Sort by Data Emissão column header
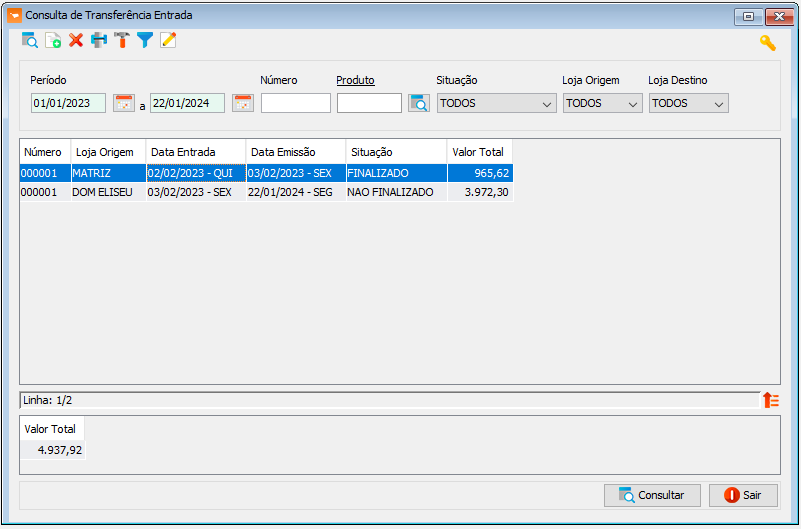 296,152
